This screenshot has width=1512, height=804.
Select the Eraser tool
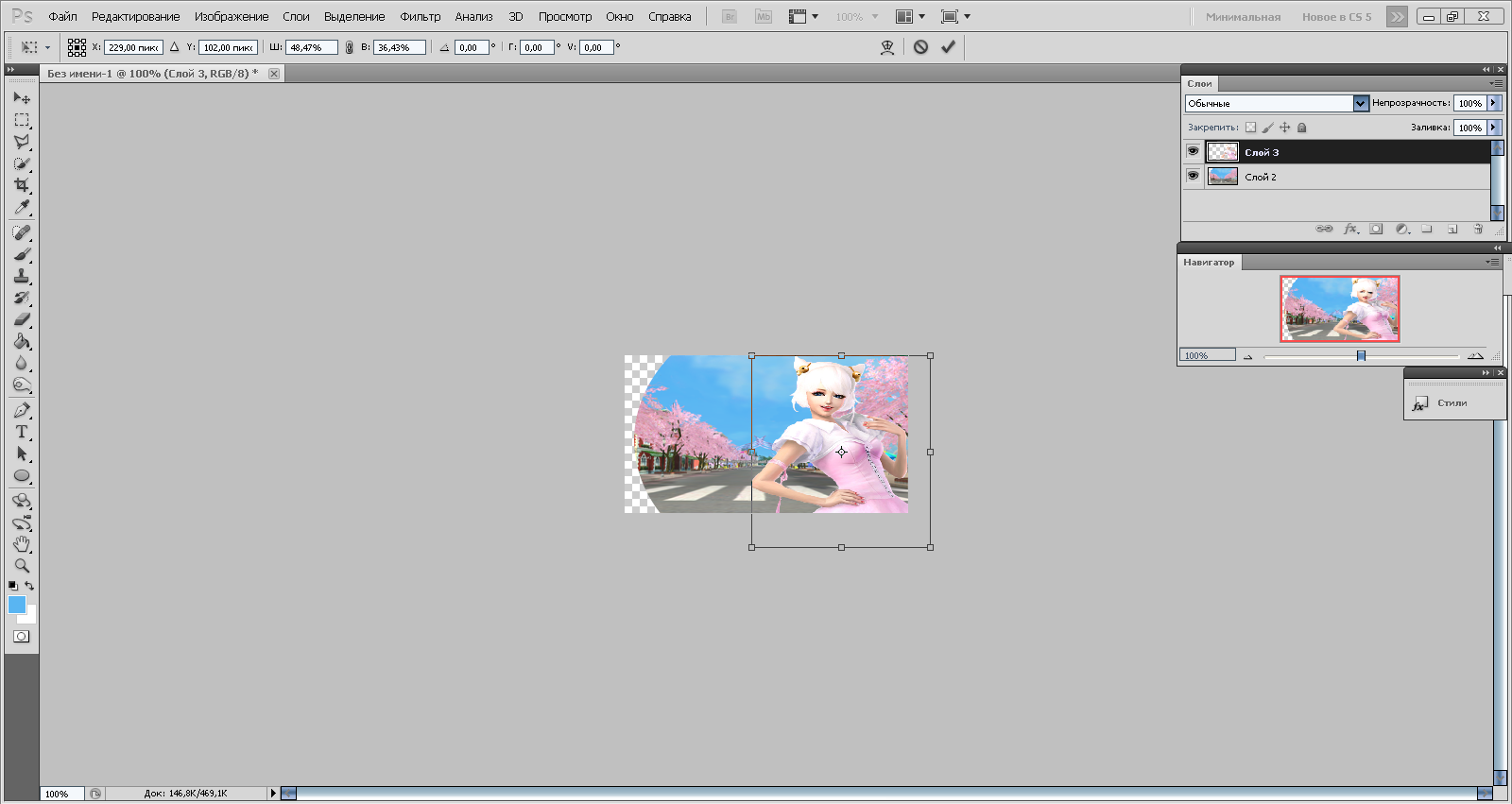(x=22, y=319)
